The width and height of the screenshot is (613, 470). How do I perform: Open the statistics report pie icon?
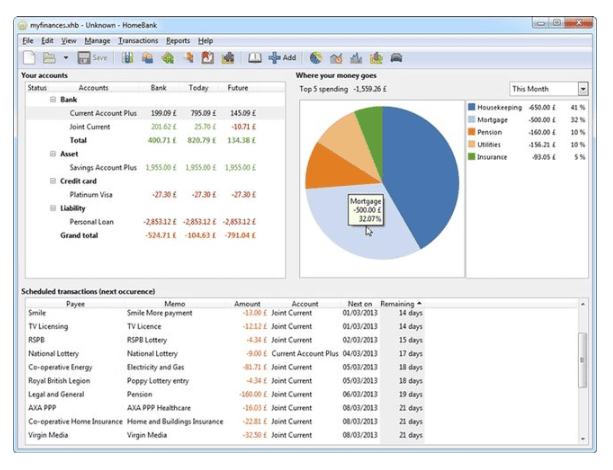tap(316, 58)
